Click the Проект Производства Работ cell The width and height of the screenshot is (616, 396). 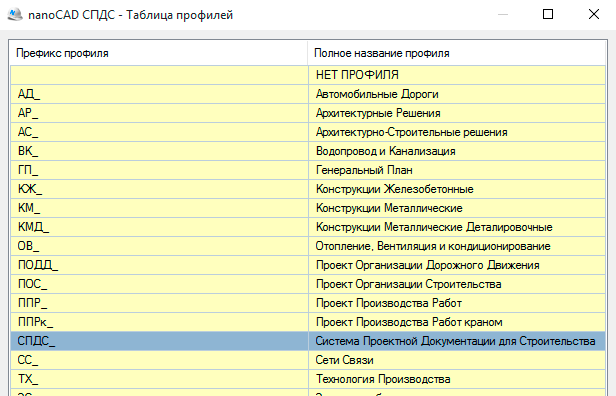[x=457, y=303]
